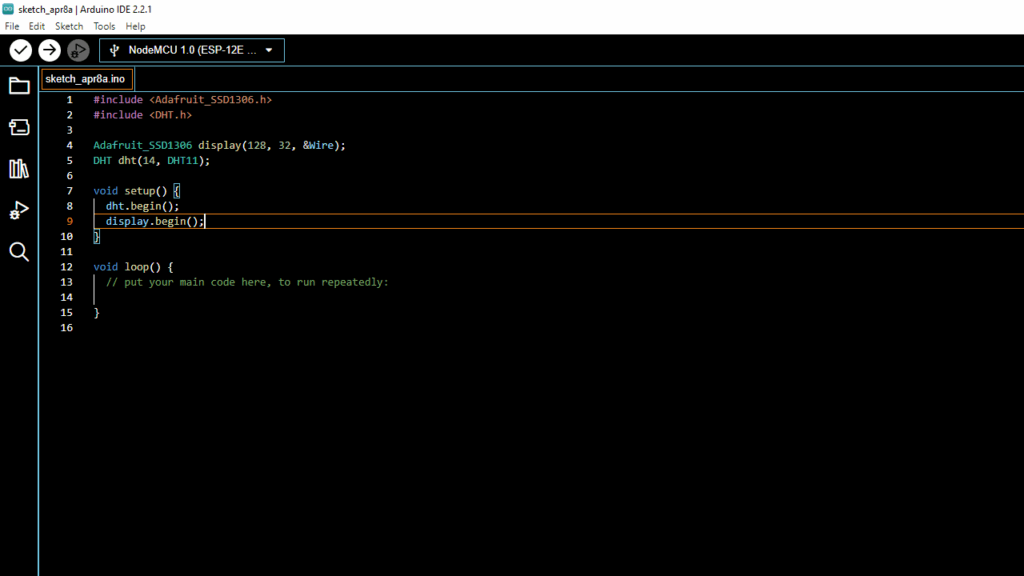1024x576 pixels.
Task: Click the dht.begin(); statement
Action: click(142, 206)
